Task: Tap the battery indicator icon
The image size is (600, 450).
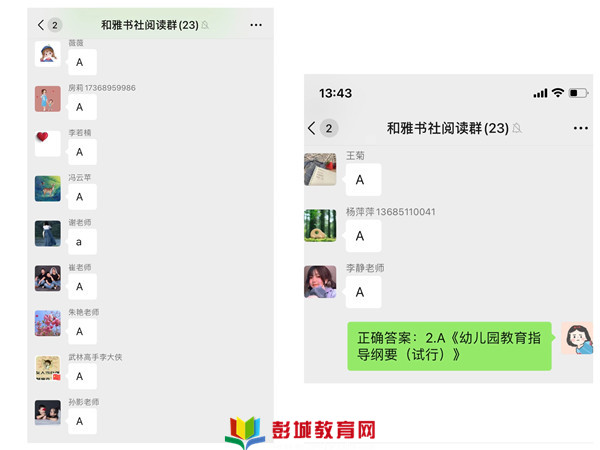Action: 578,93
